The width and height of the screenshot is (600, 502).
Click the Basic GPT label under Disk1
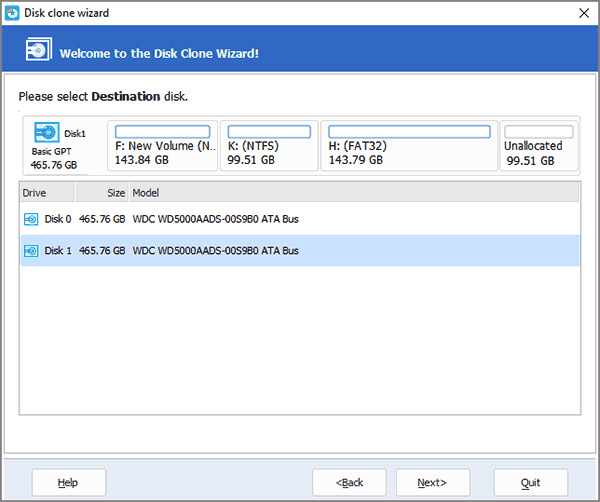coord(51,152)
